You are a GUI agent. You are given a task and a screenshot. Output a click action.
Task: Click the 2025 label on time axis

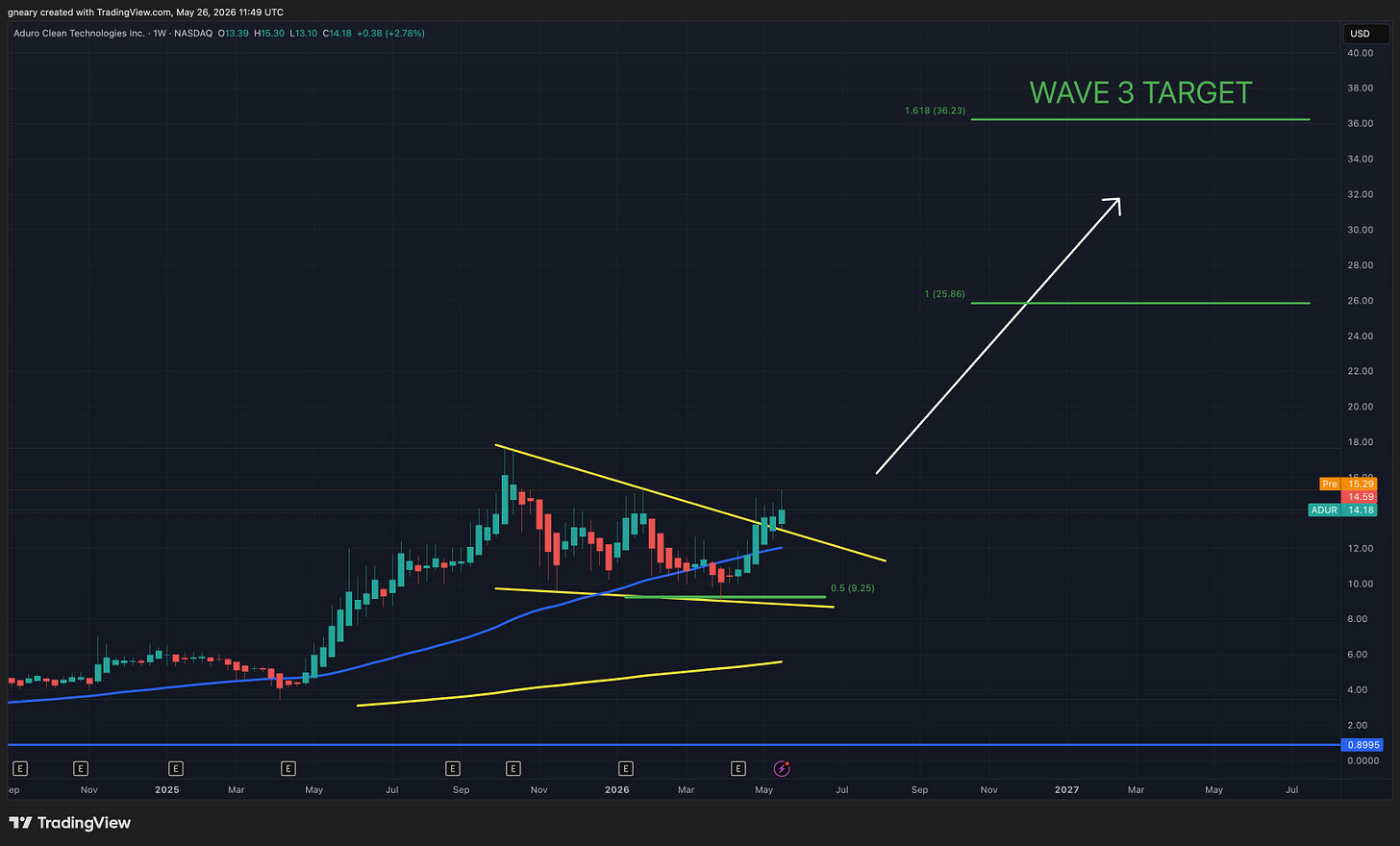pyautogui.click(x=167, y=789)
